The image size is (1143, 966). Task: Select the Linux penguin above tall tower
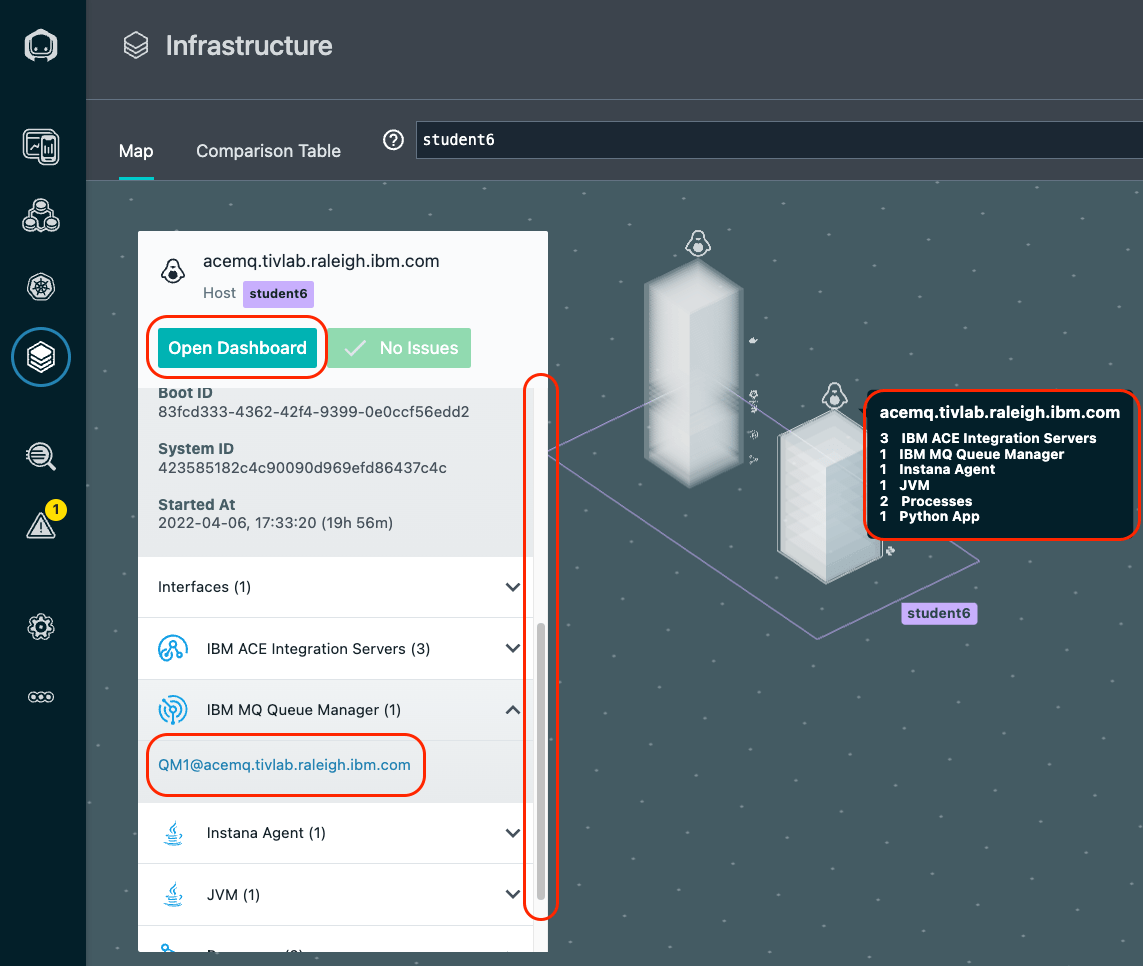[x=698, y=244]
